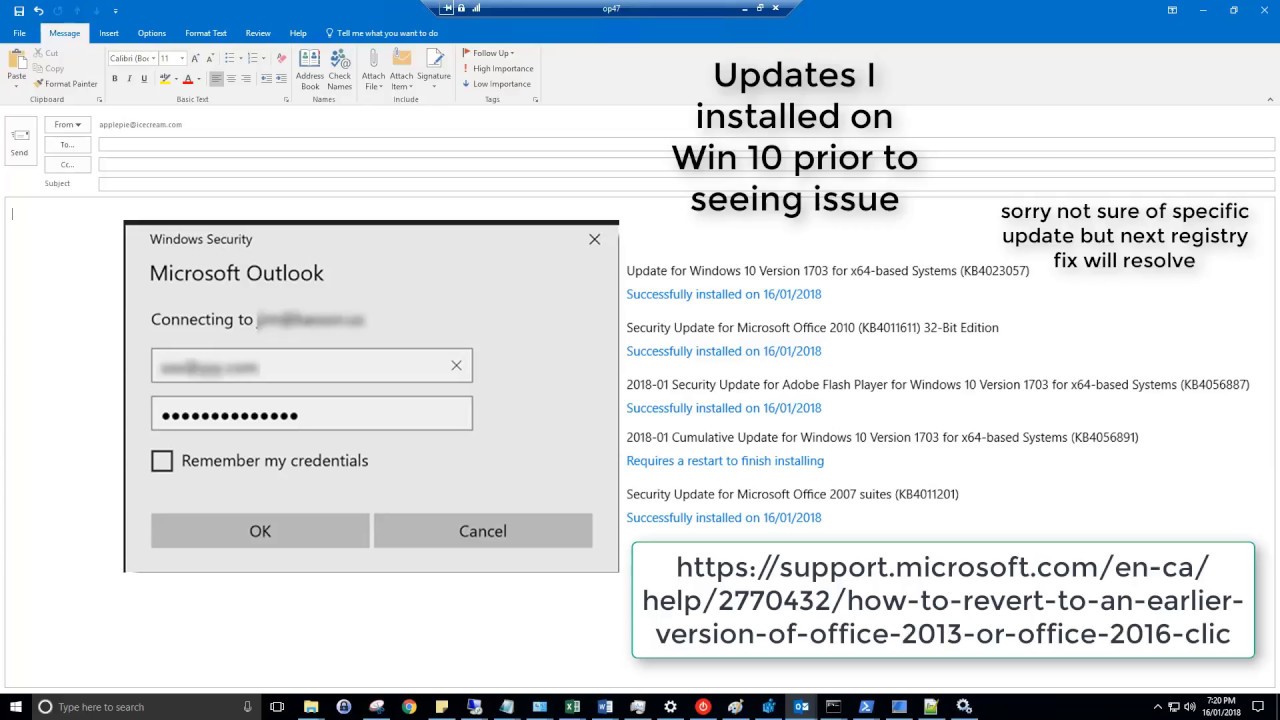Image resolution: width=1280 pixels, height=720 pixels.
Task: Open the font name dropdown
Action: point(153,58)
